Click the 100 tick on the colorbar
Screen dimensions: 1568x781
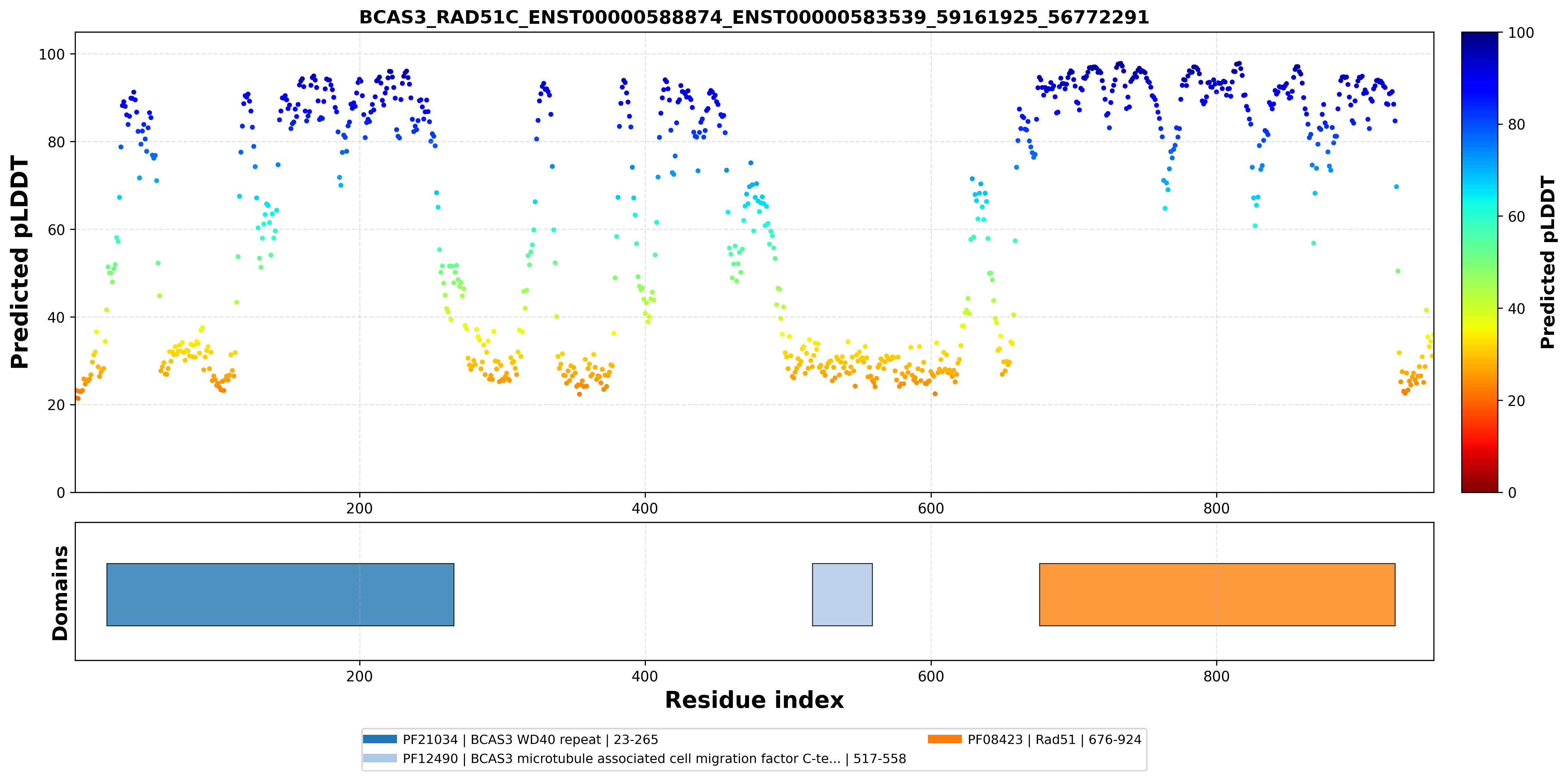1520,33
